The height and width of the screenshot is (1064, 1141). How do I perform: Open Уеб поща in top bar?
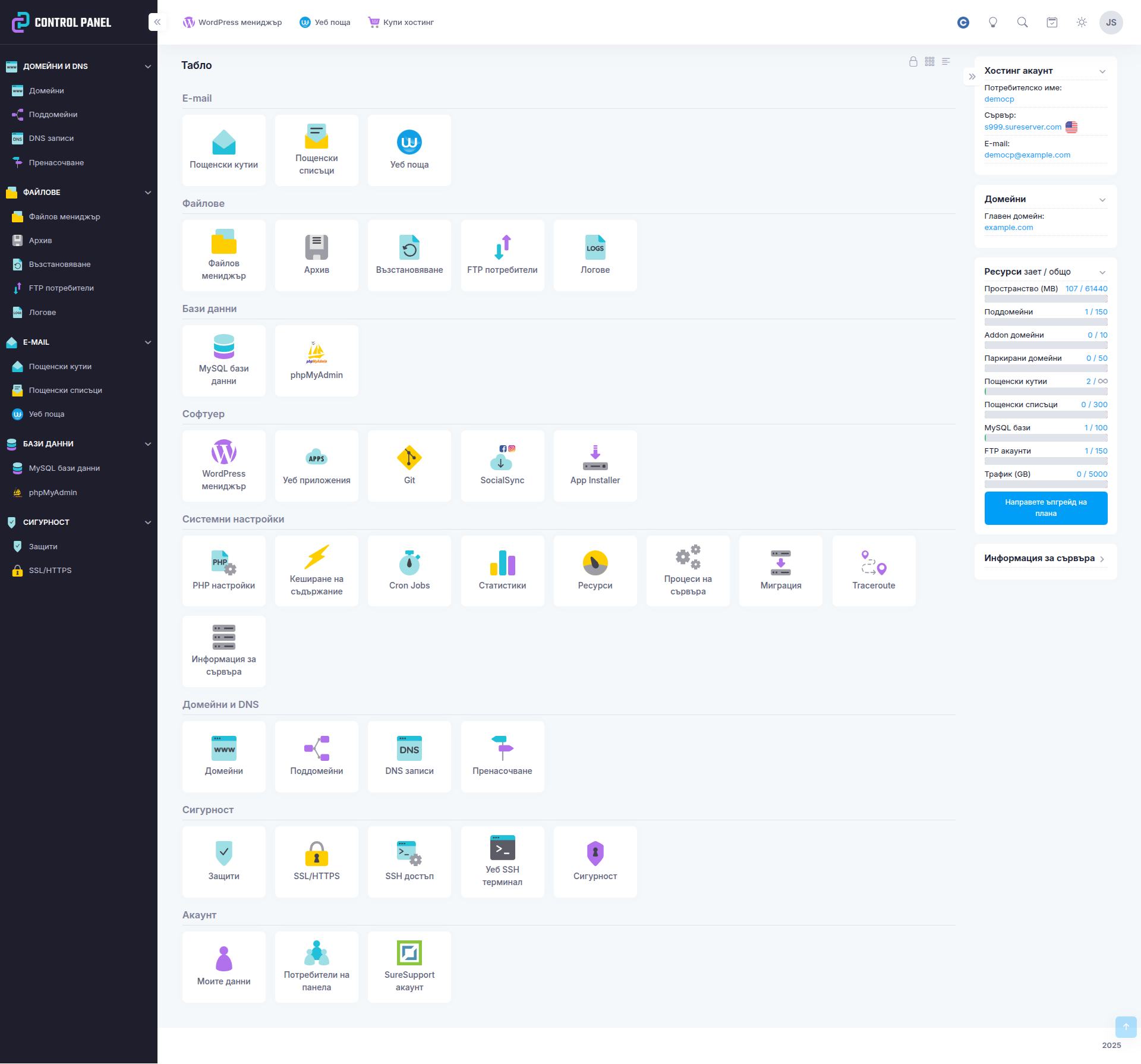[x=325, y=22]
